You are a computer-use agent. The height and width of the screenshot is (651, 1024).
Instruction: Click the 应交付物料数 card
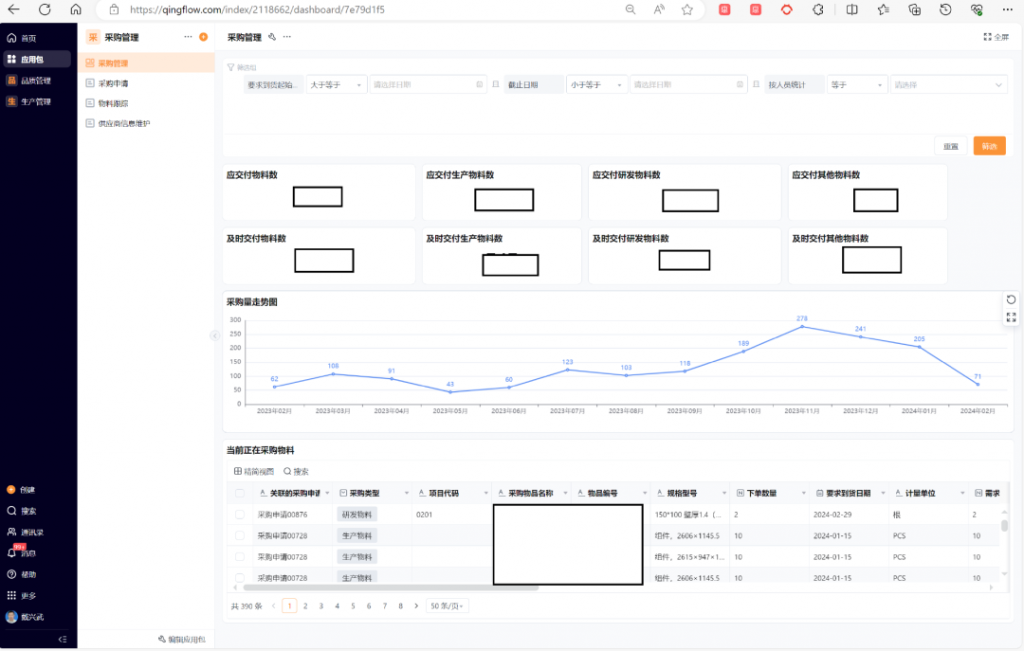point(319,192)
